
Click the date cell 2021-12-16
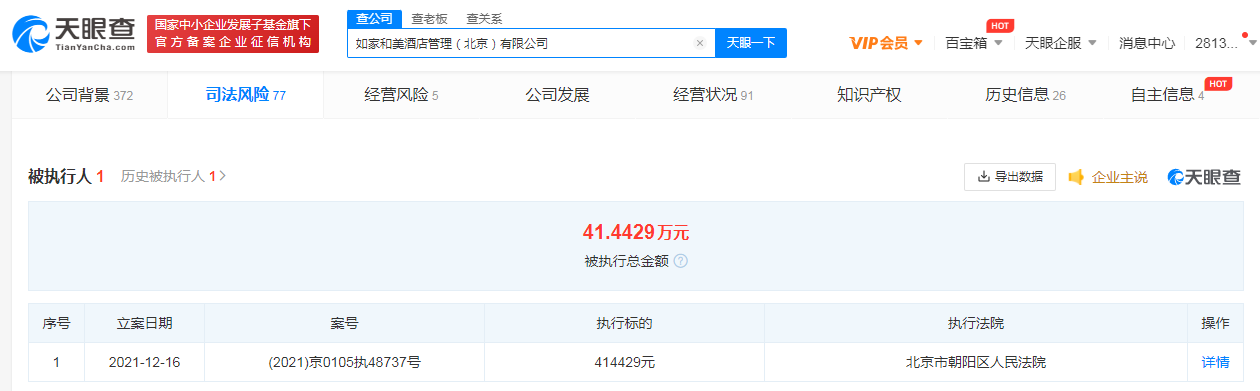pos(145,362)
